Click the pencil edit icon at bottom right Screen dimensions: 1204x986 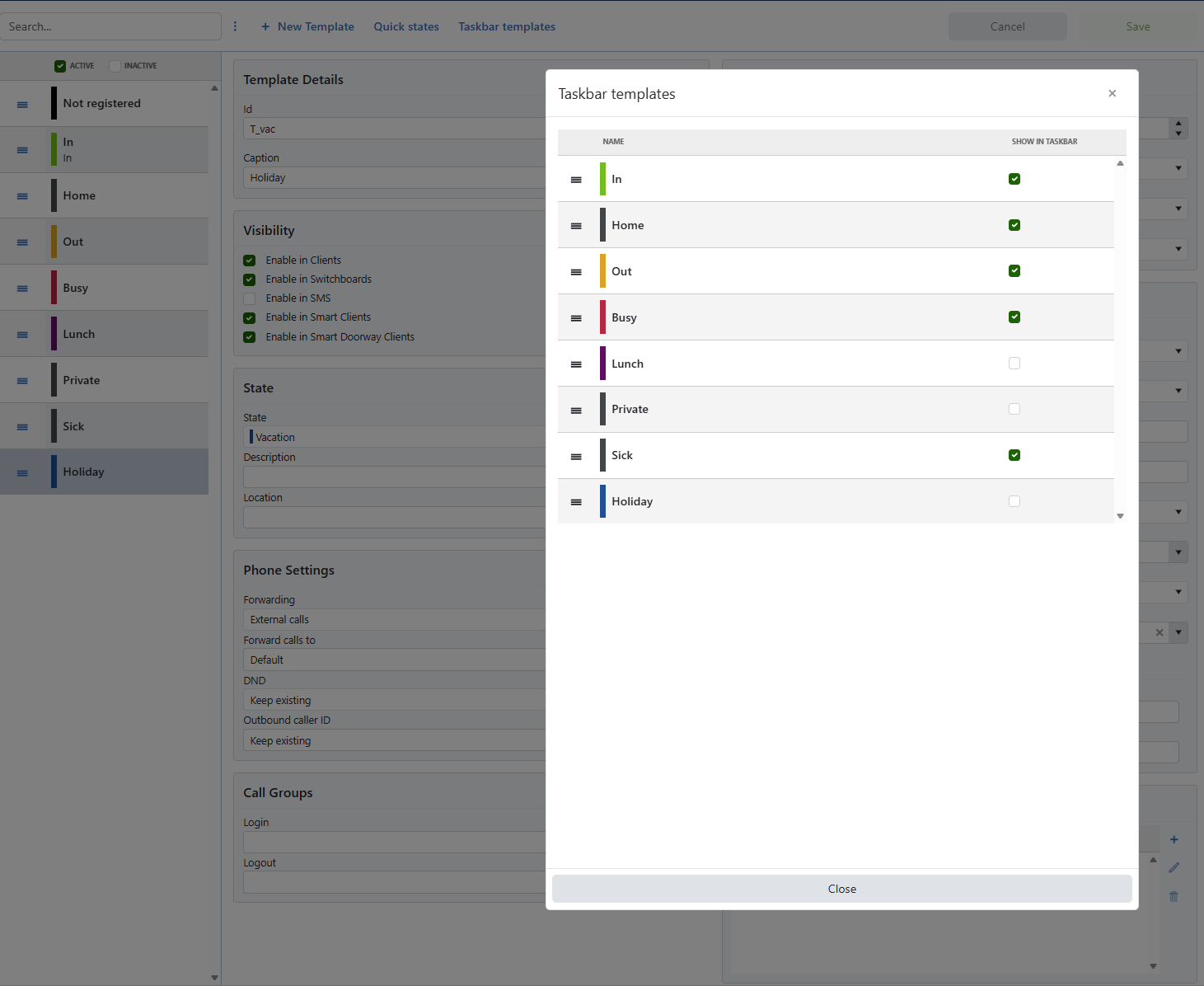pos(1174,867)
